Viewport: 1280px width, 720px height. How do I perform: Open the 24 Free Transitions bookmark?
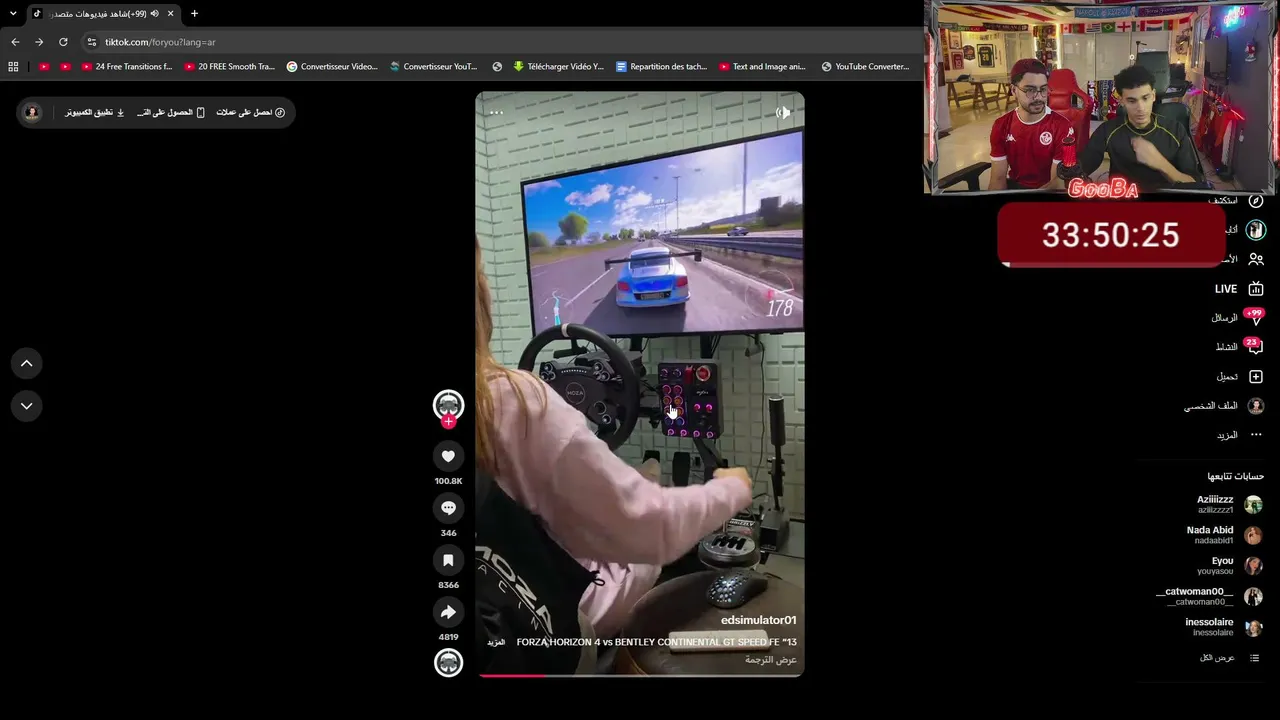click(x=127, y=67)
